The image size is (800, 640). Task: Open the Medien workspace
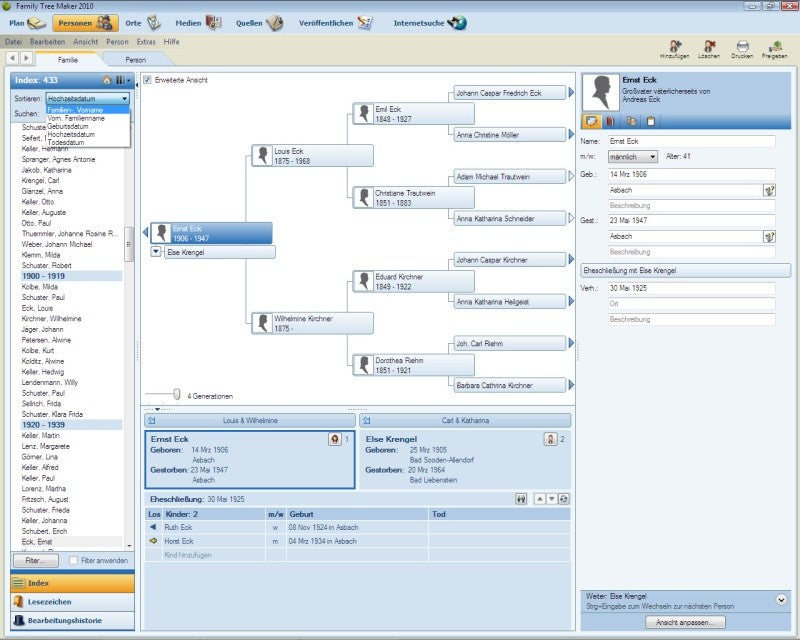(198, 23)
